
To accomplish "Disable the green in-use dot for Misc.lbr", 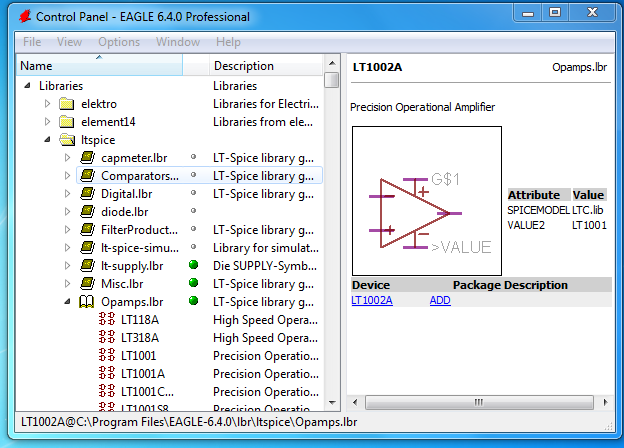I will tap(193, 282).
